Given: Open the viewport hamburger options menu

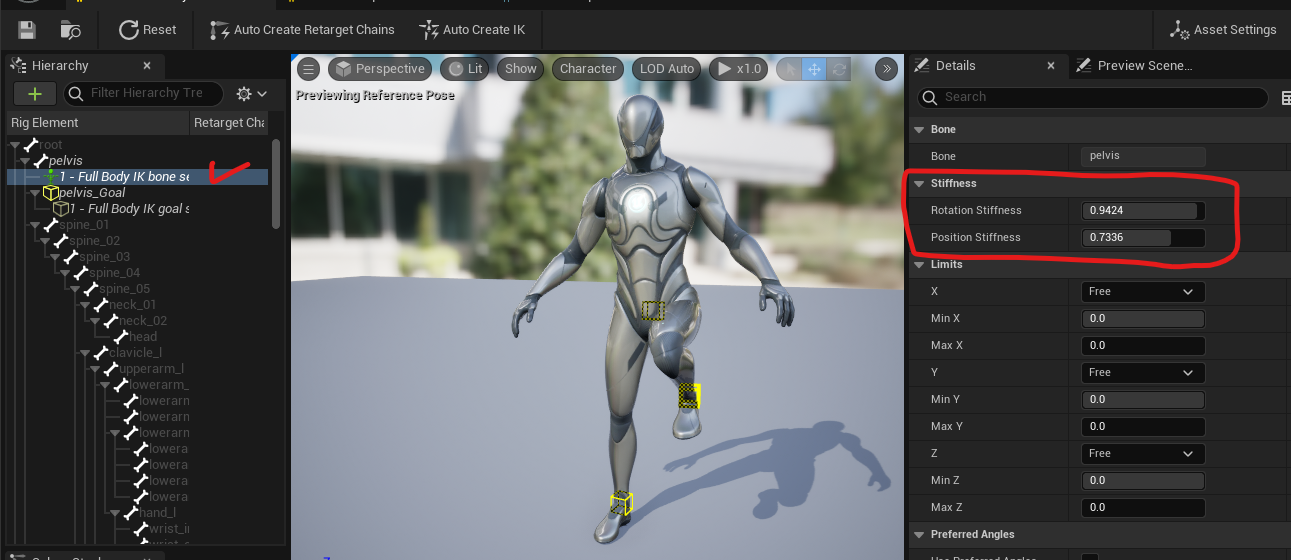Looking at the screenshot, I should pos(309,69).
